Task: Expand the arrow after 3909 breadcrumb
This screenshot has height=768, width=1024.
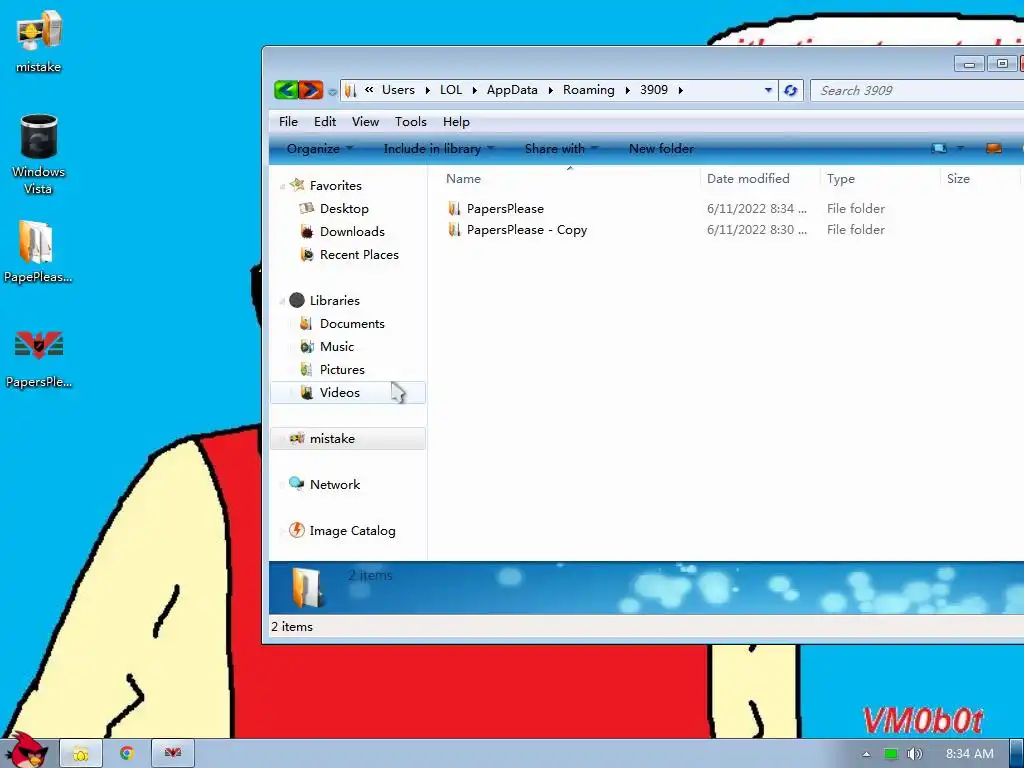Action: click(x=680, y=90)
